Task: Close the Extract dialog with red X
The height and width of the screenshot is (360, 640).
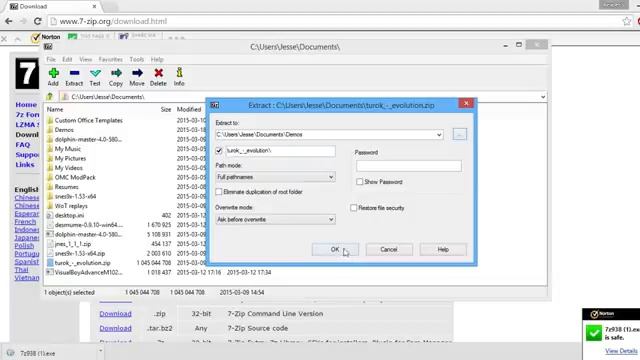Action: point(466,103)
